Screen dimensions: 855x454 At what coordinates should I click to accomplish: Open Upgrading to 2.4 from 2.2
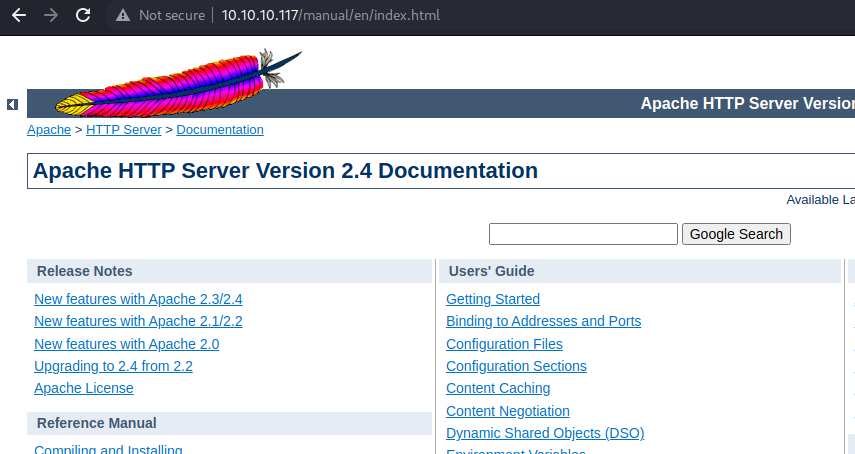(113, 366)
